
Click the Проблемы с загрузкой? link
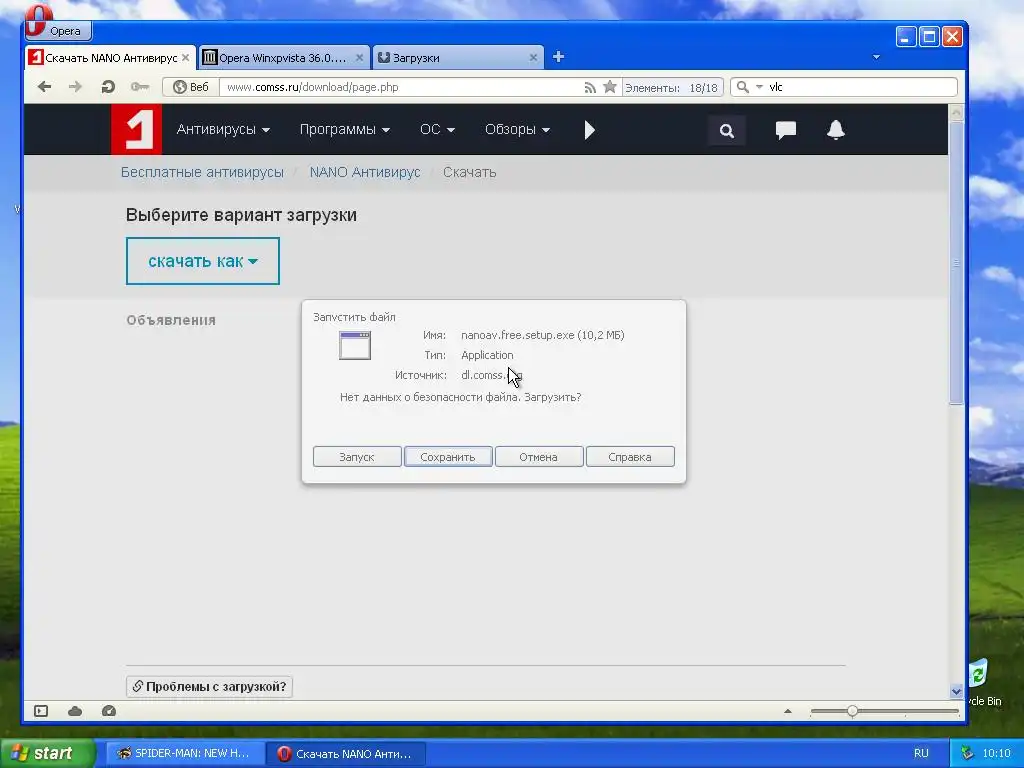pyautogui.click(x=209, y=686)
